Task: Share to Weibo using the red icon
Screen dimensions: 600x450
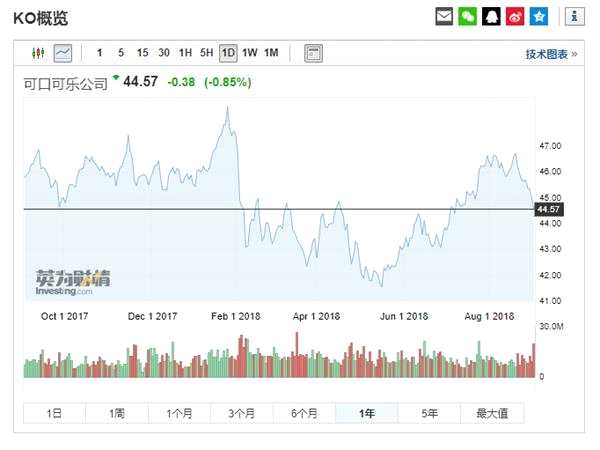Action: click(x=515, y=17)
